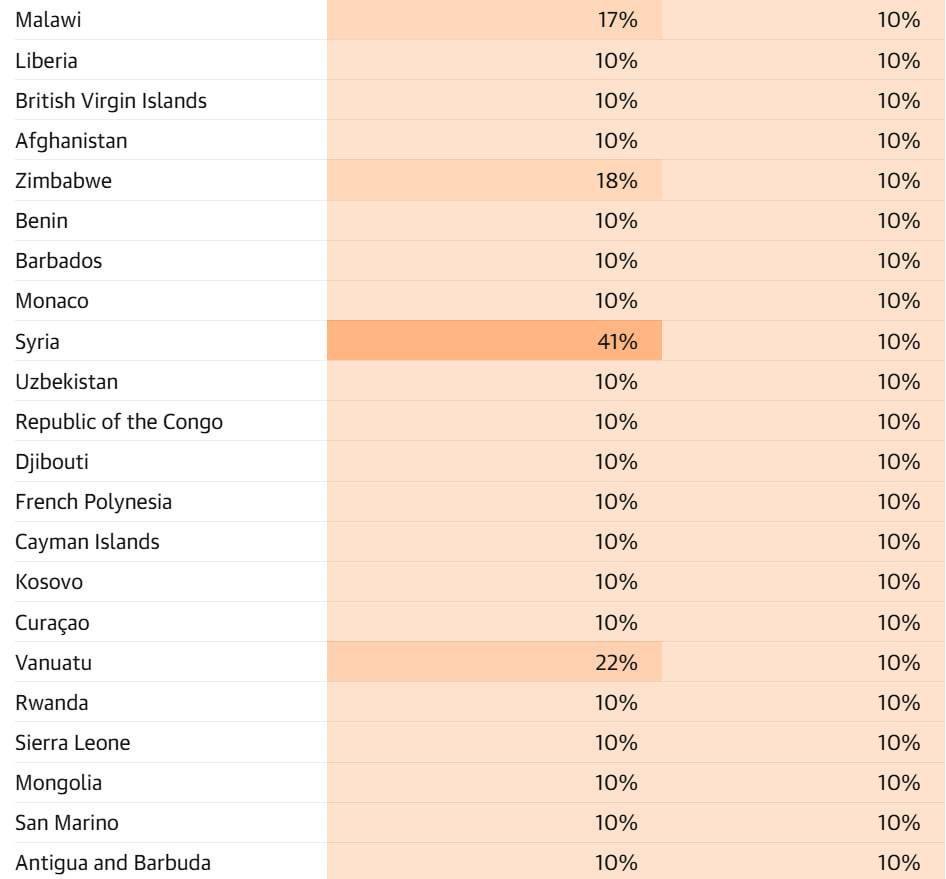946x879 pixels.
Task: Select the Sierra Leone row label
Action: pos(72,743)
